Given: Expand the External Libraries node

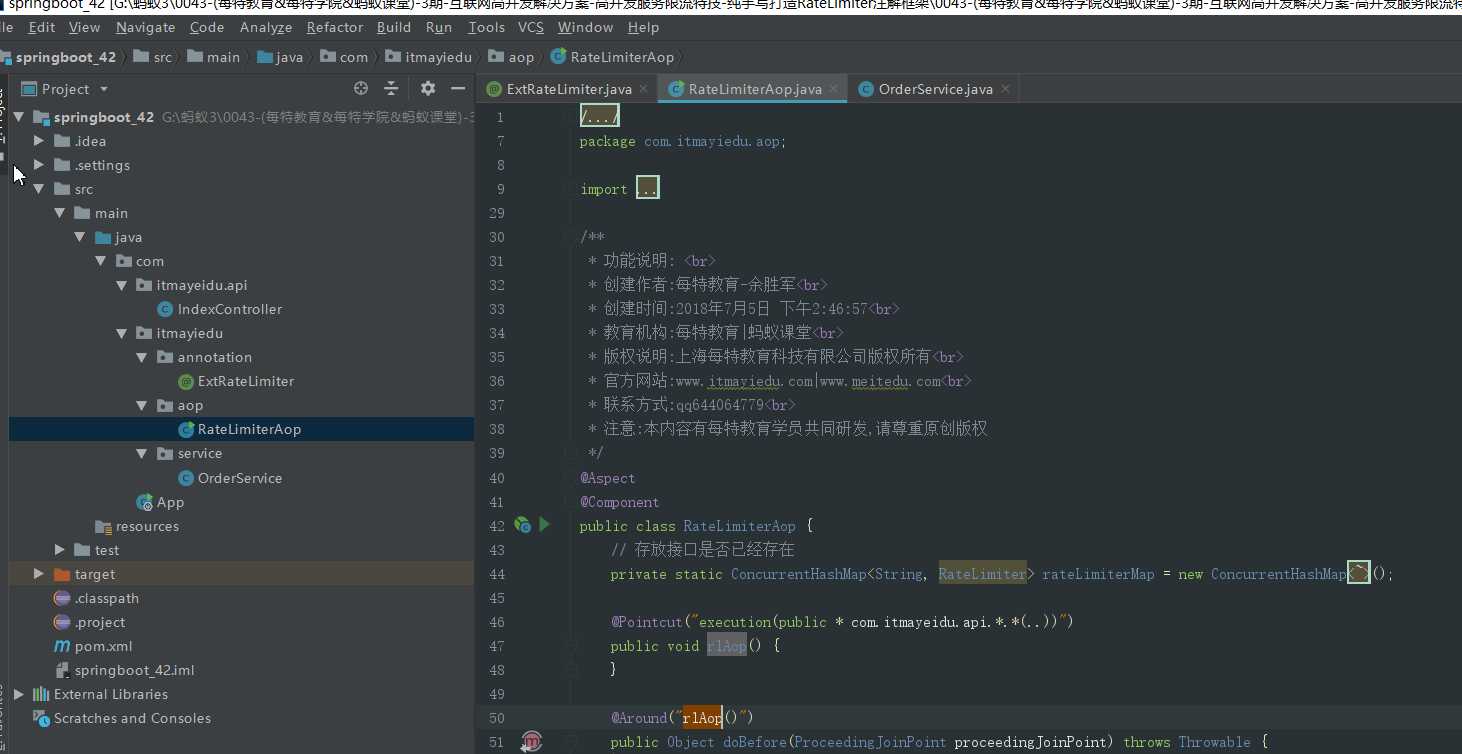Looking at the screenshot, I should (19, 694).
